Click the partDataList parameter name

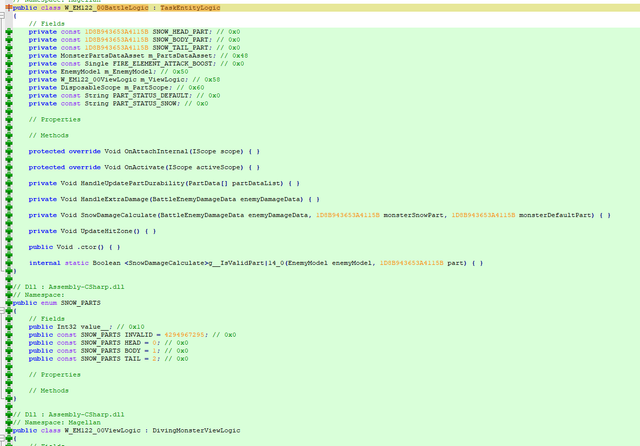(x=257, y=183)
